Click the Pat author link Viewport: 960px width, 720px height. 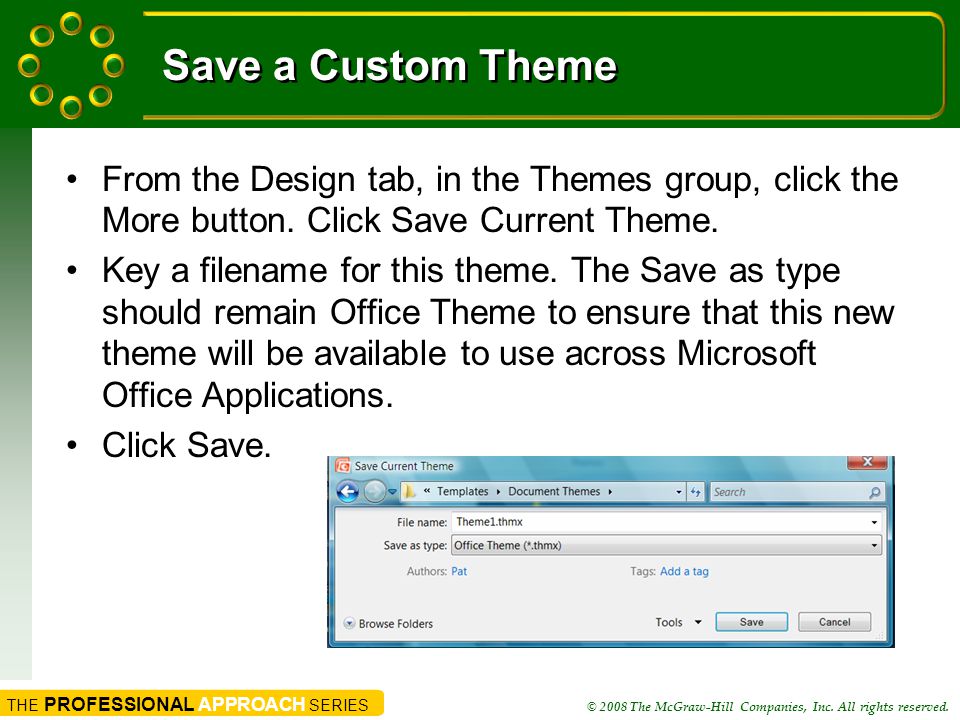(x=459, y=571)
